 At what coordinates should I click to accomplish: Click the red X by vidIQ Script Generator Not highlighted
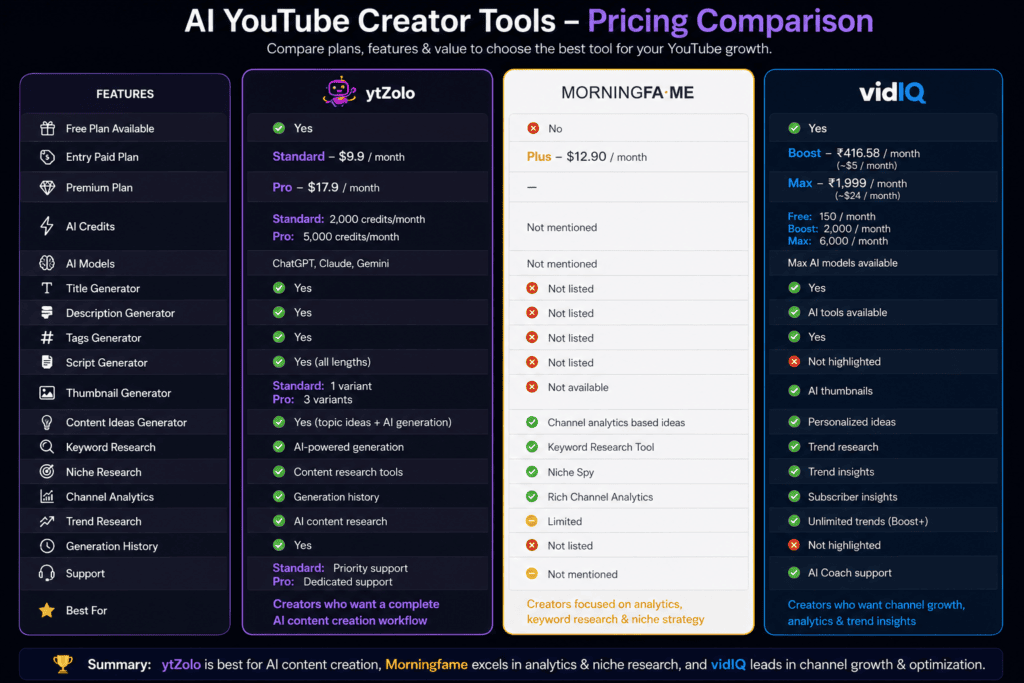point(794,362)
